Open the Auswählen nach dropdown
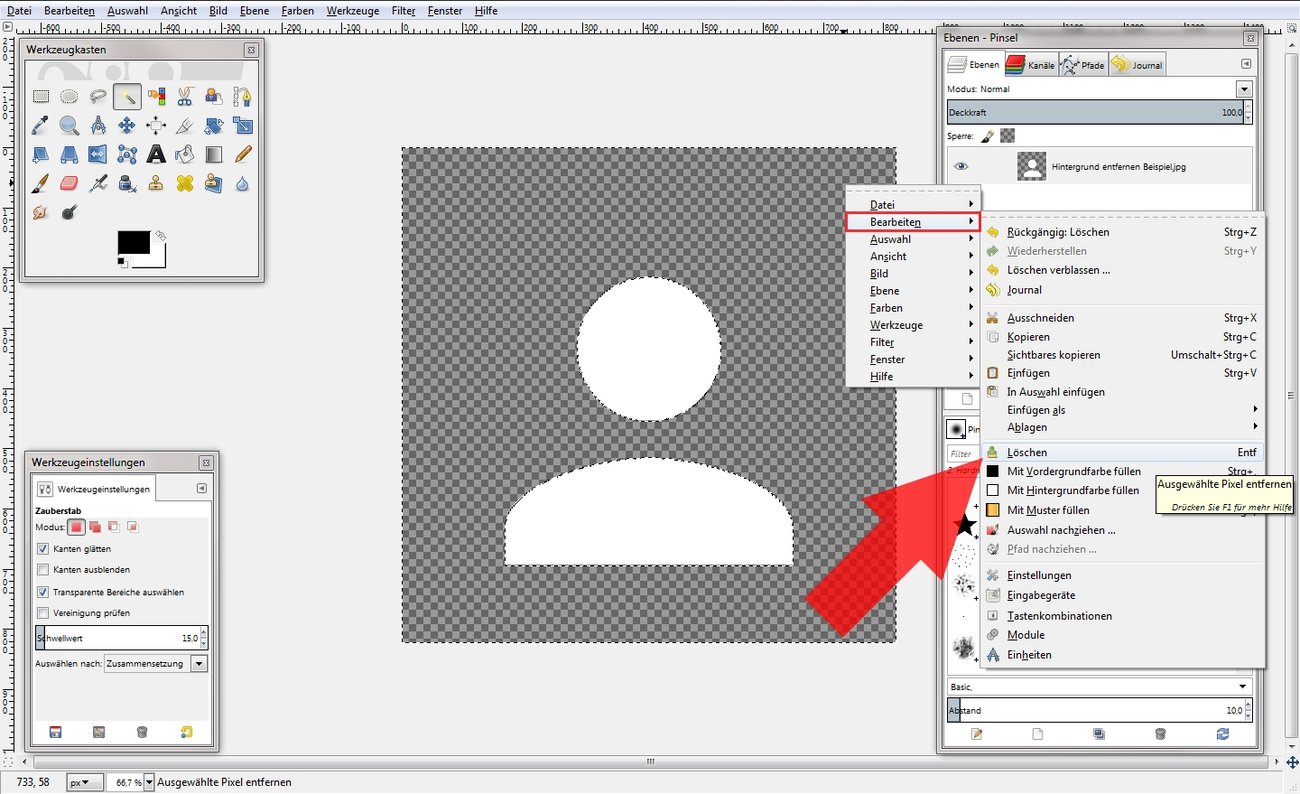 [197, 662]
